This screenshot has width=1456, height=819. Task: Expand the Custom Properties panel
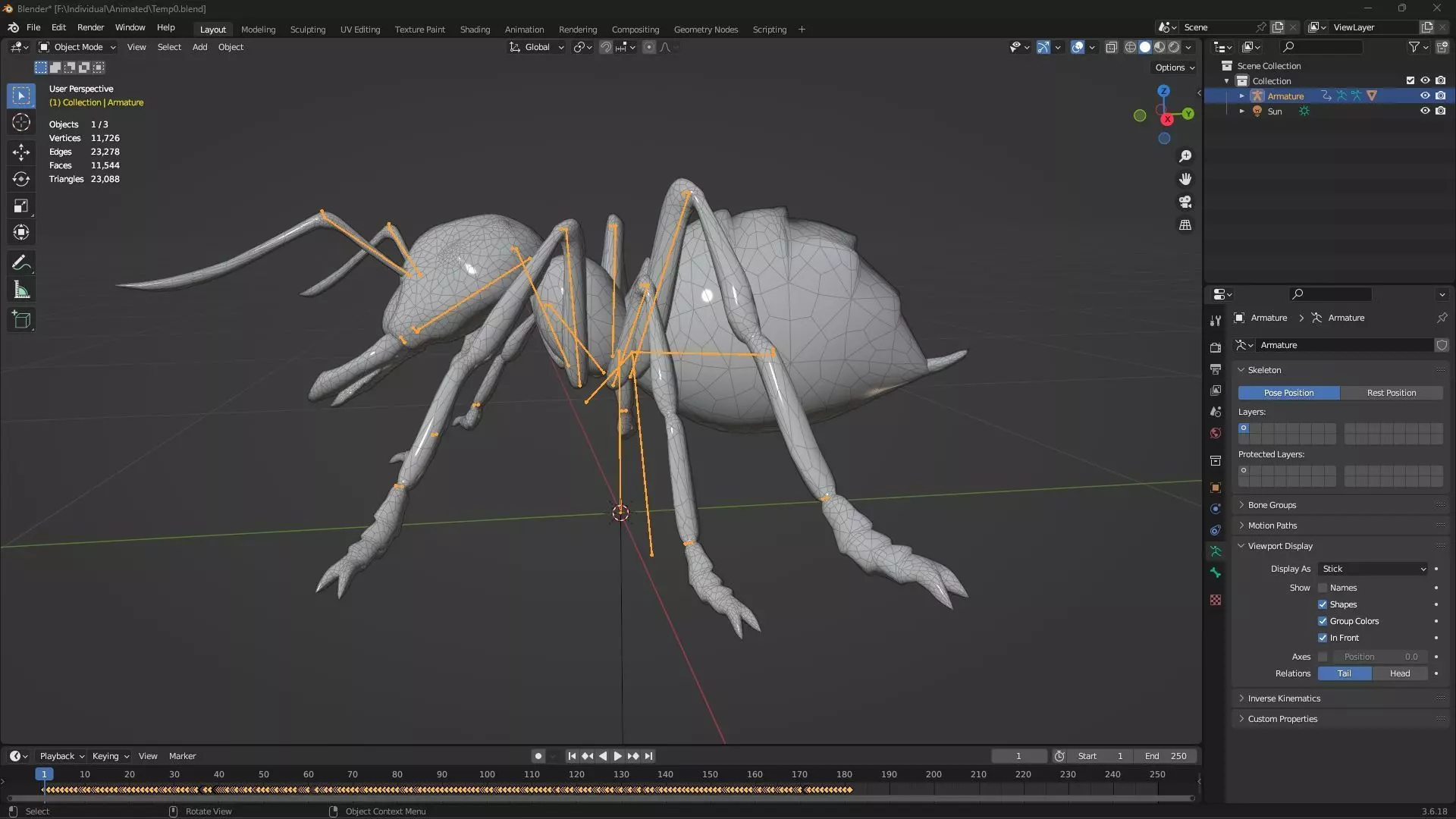tap(1282, 719)
